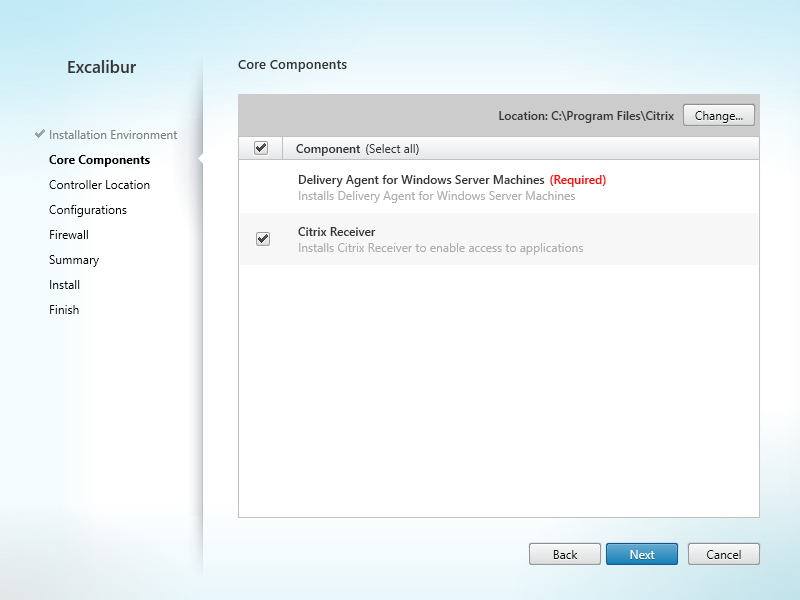Jump to the Summary step

point(74,260)
